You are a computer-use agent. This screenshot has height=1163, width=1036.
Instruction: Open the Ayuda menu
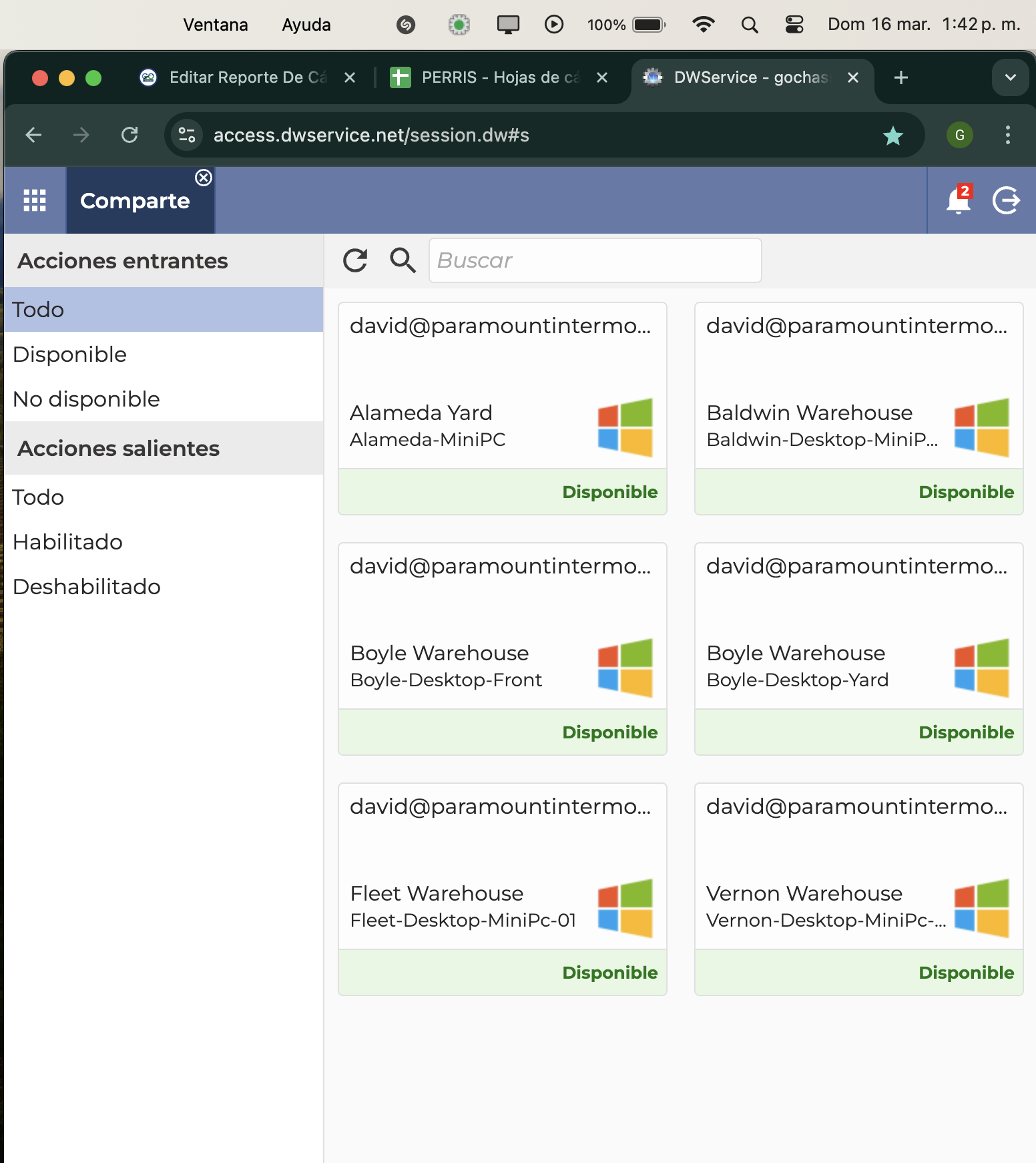306,25
